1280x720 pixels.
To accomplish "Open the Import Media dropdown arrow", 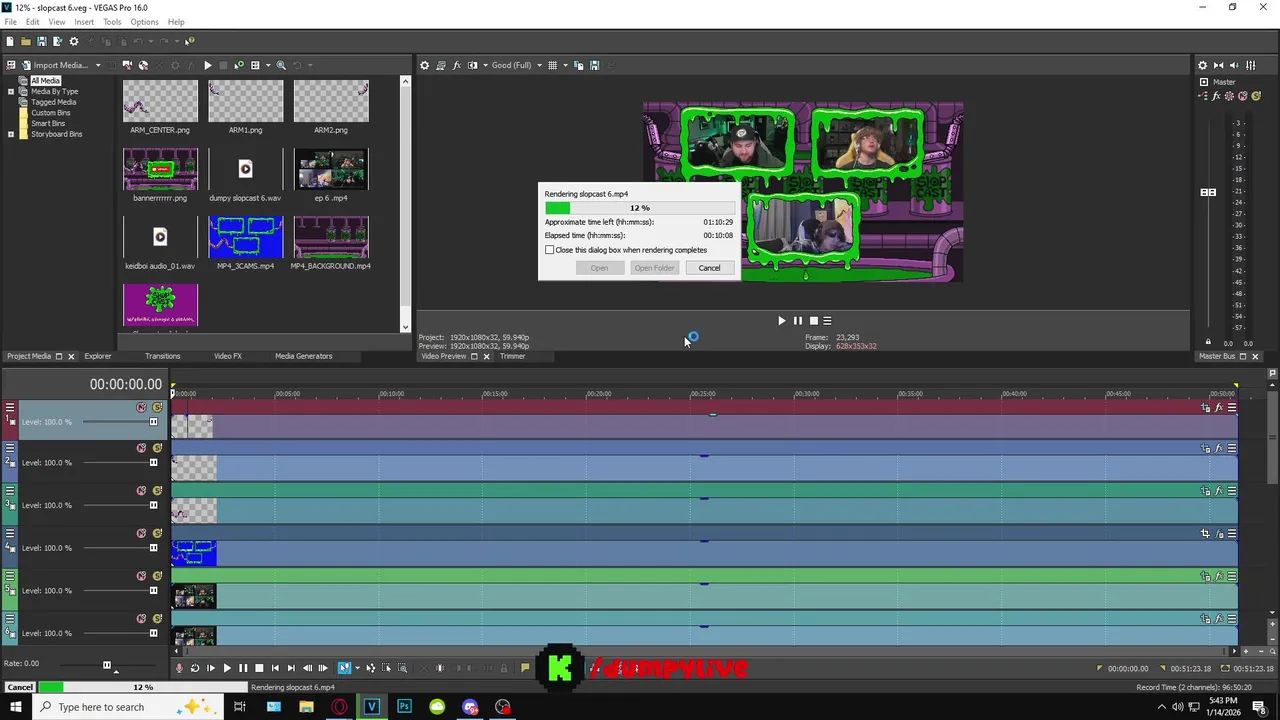I will coord(98,65).
